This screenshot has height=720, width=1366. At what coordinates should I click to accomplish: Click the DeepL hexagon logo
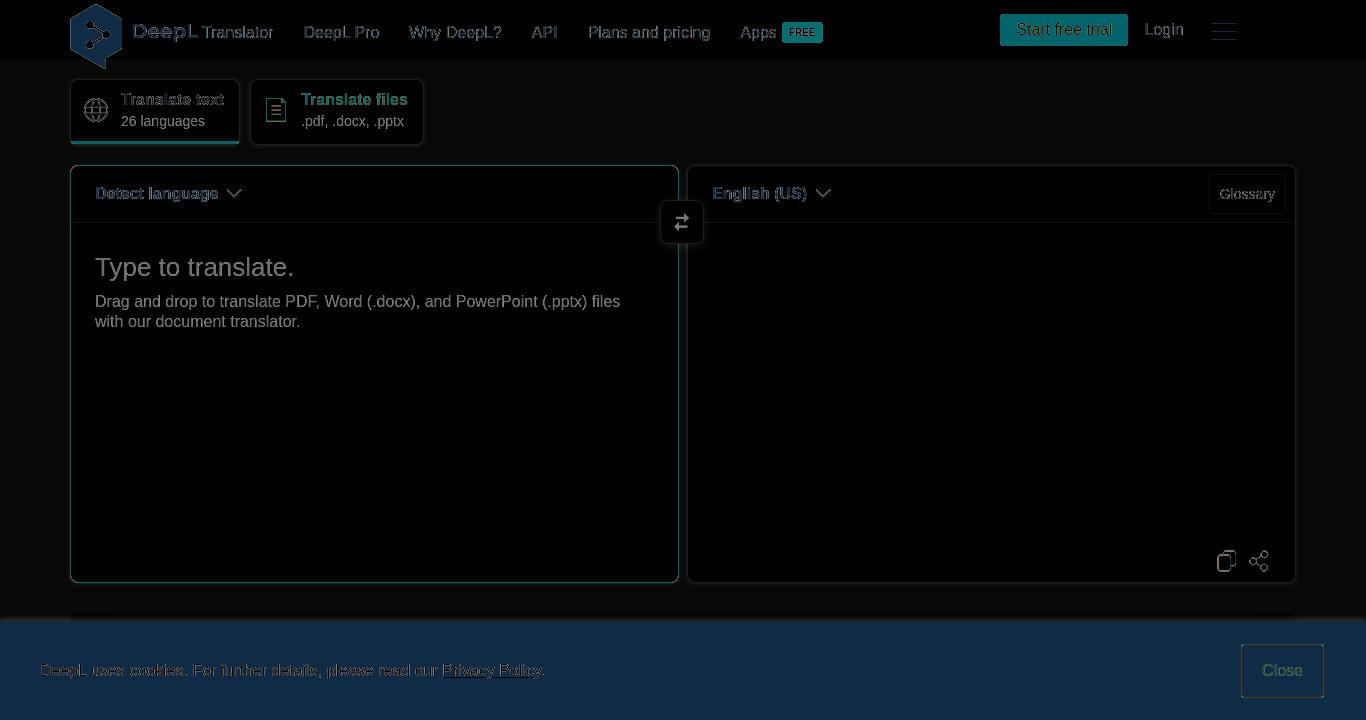(96, 36)
